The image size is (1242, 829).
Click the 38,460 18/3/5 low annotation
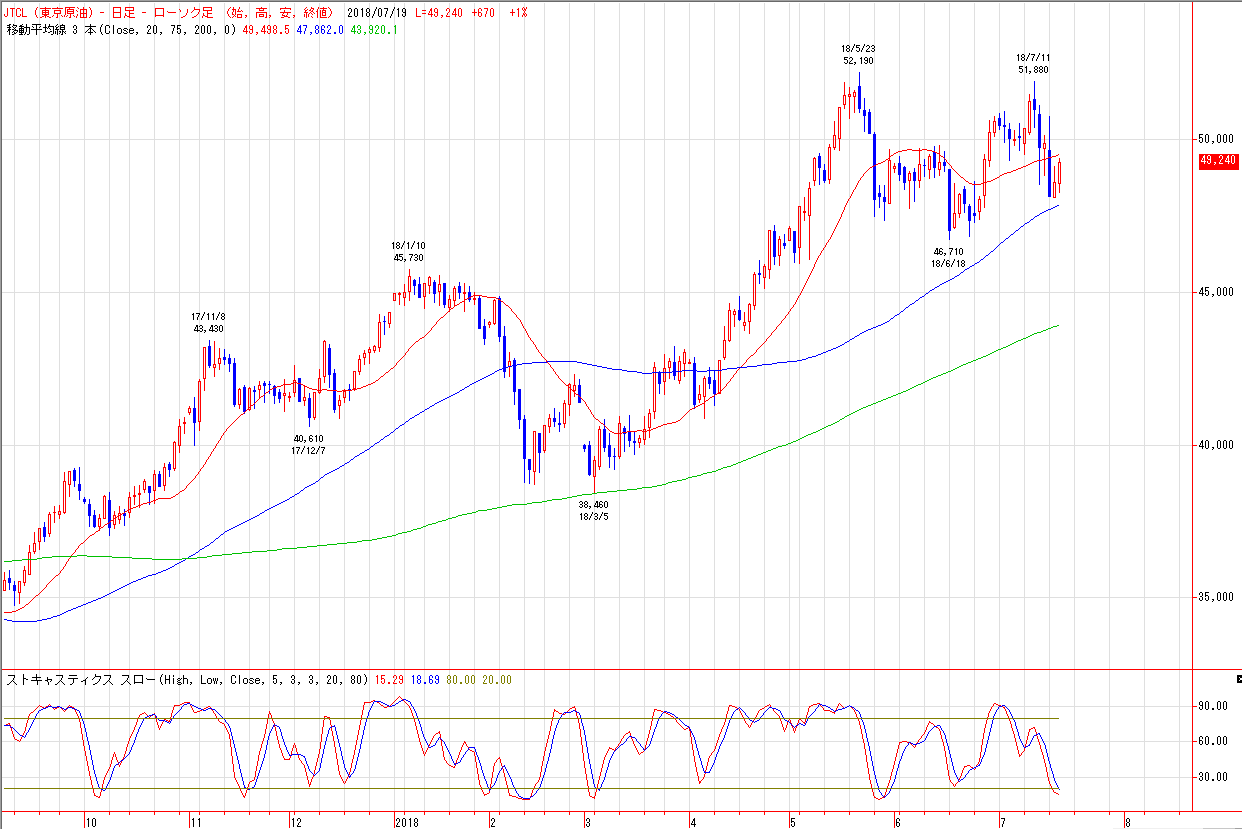coord(593,511)
